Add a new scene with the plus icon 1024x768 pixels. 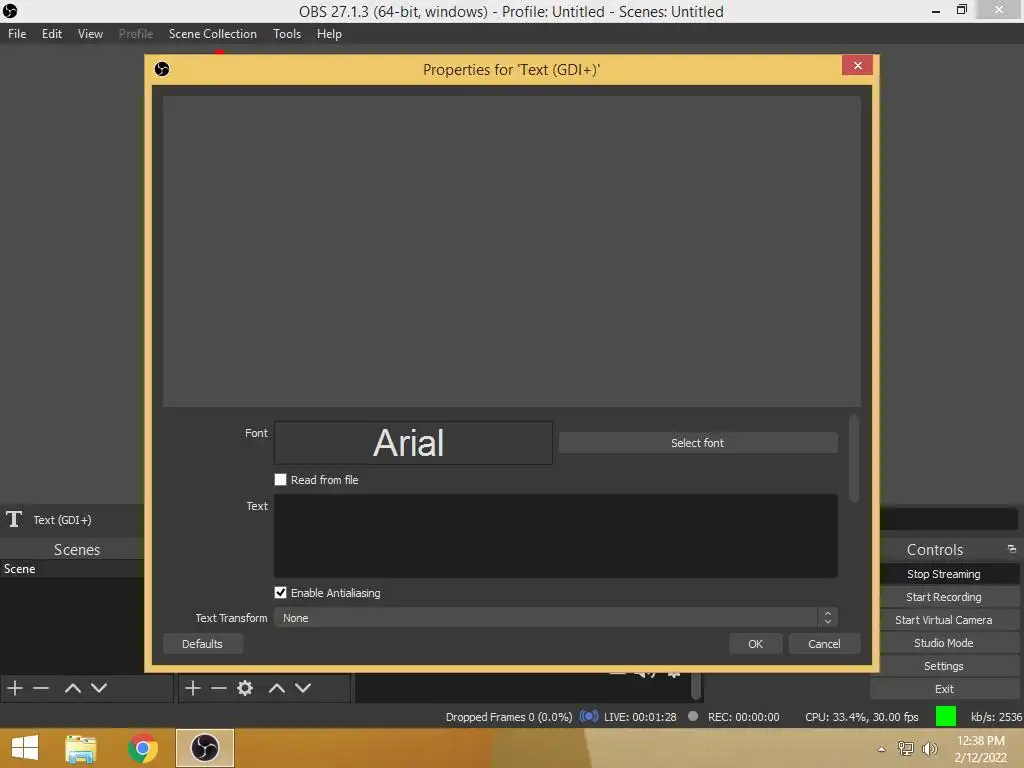click(15, 688)
